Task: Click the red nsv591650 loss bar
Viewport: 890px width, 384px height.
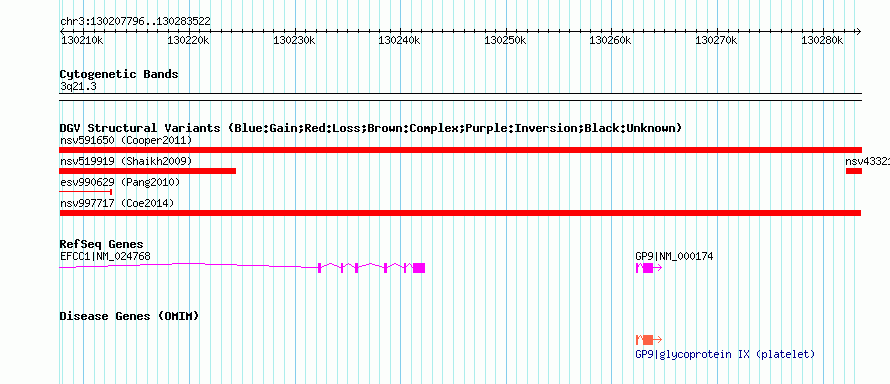Action: [460, 150]
